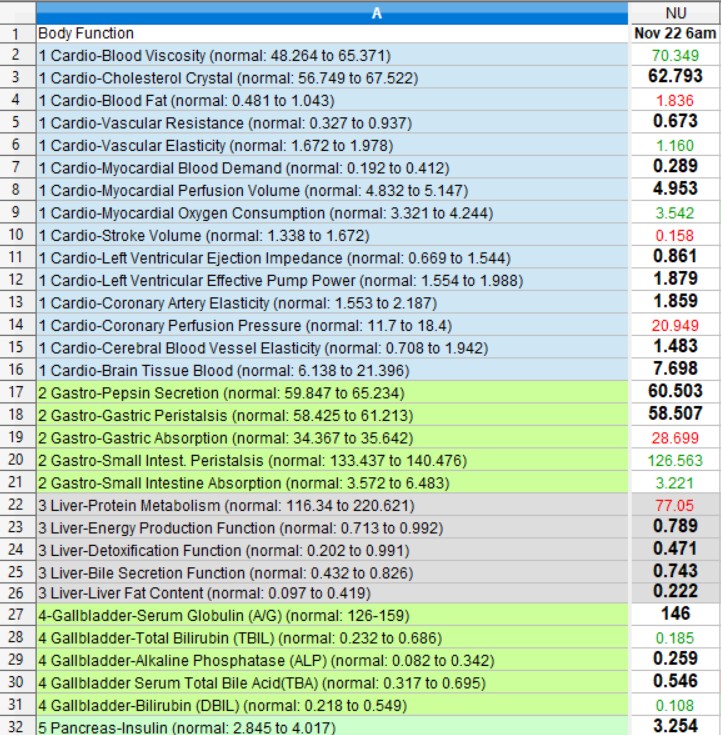Screen dimensions: 721x735
Task: Click row 1 header number
Action: pos(16,33)
